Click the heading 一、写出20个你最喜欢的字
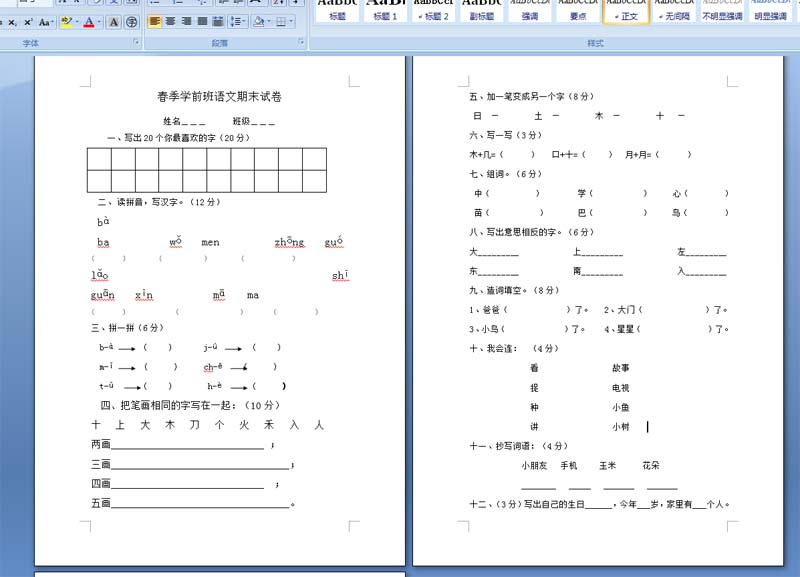The height and width of the screenshot is (577, 800). (178, 138)
